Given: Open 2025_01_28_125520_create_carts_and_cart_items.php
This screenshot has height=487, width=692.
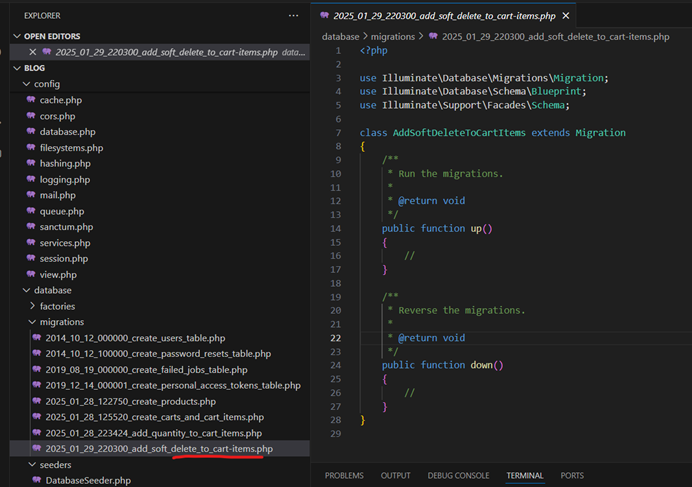Looking at the screenshot, I should (154, 417).
